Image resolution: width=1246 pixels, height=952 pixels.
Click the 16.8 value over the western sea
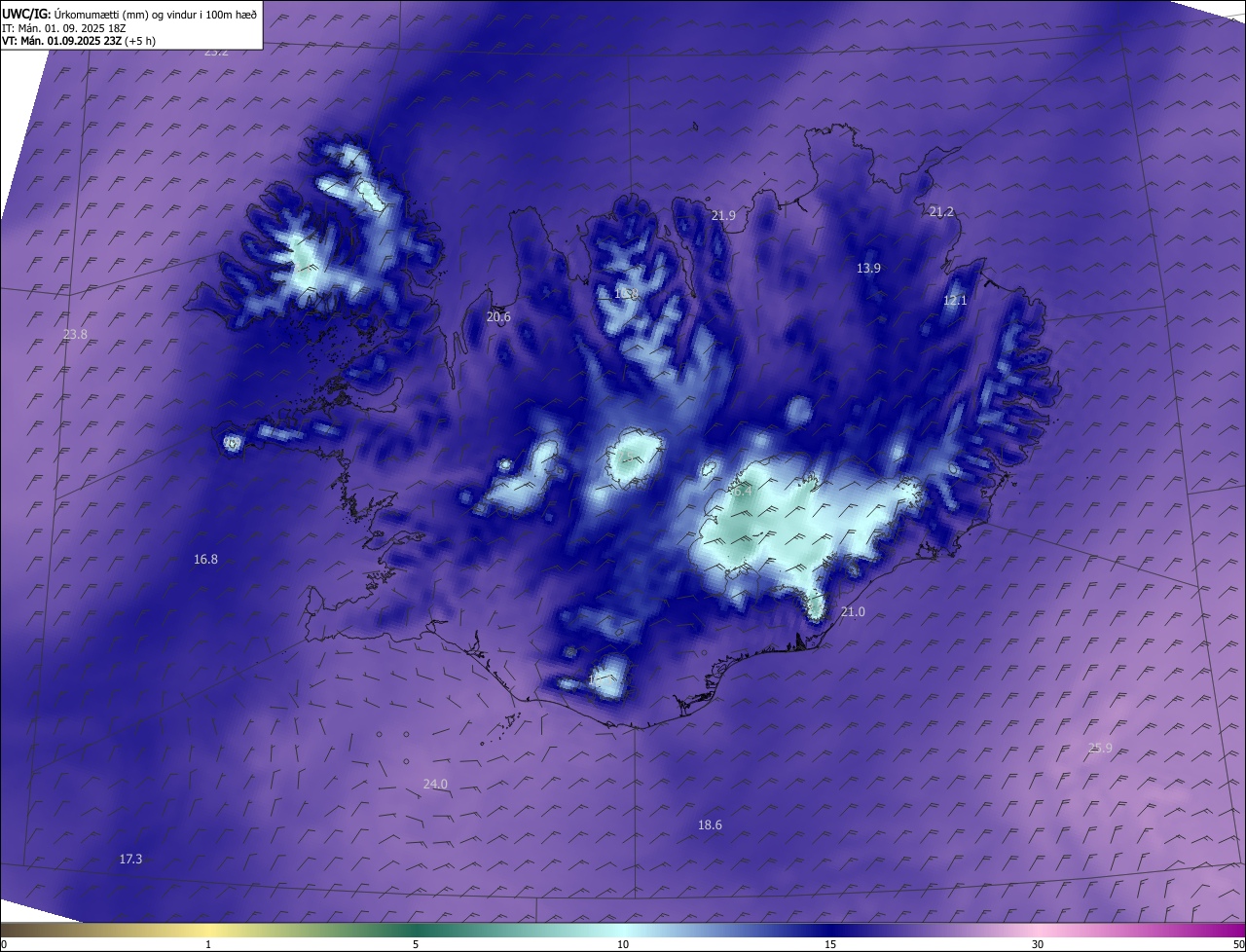[x=205, y=560]
